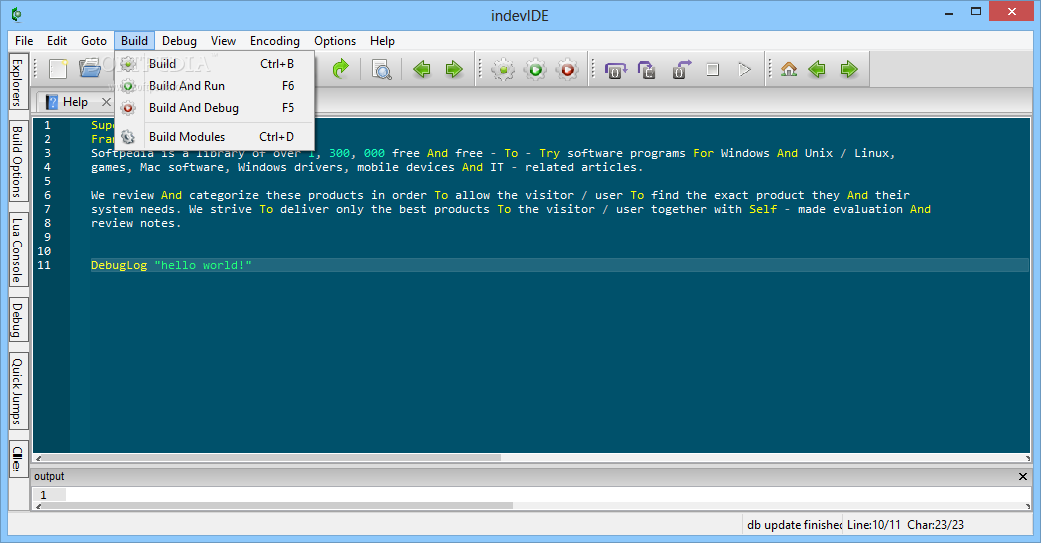Switch to the Help document tab

coord(75,102)
